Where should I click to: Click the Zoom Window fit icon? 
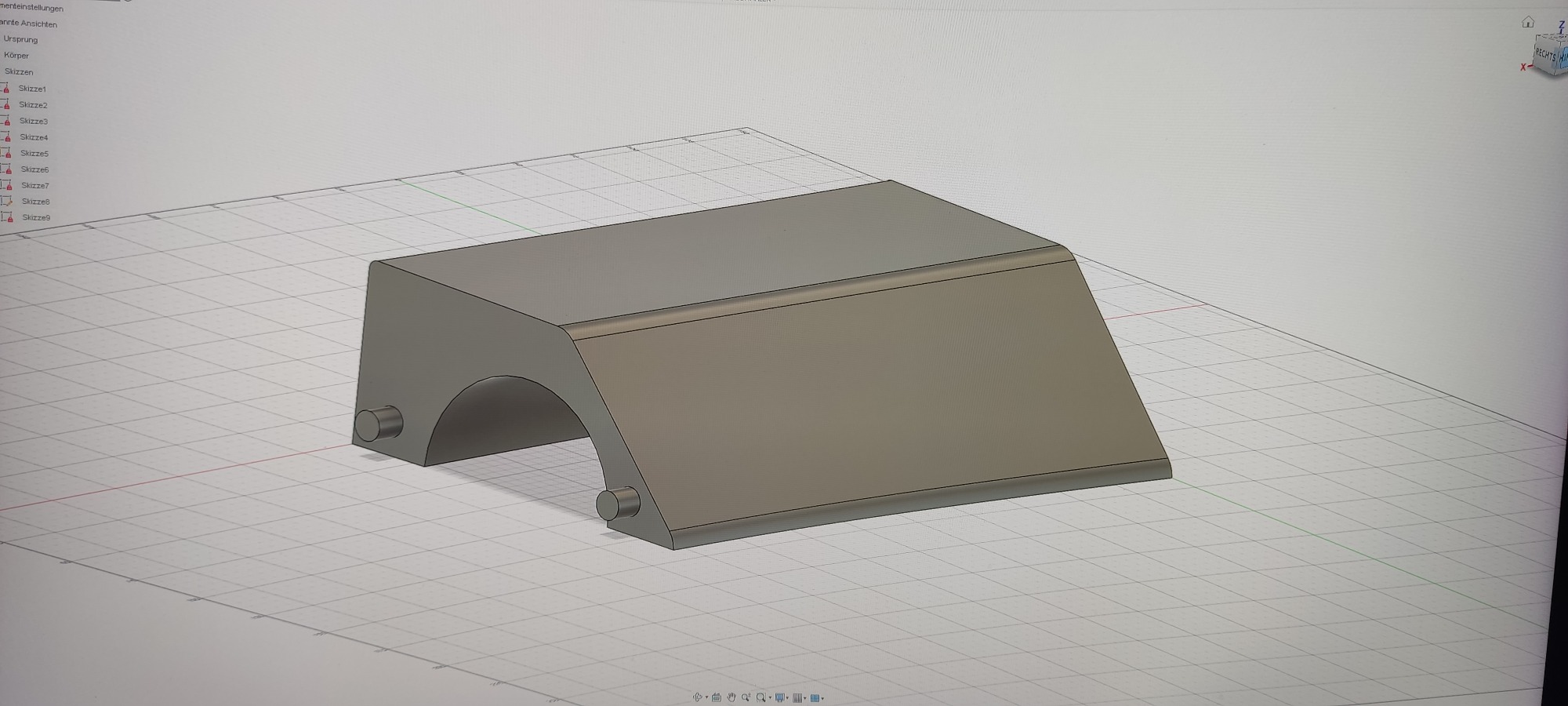click(760, 697)
